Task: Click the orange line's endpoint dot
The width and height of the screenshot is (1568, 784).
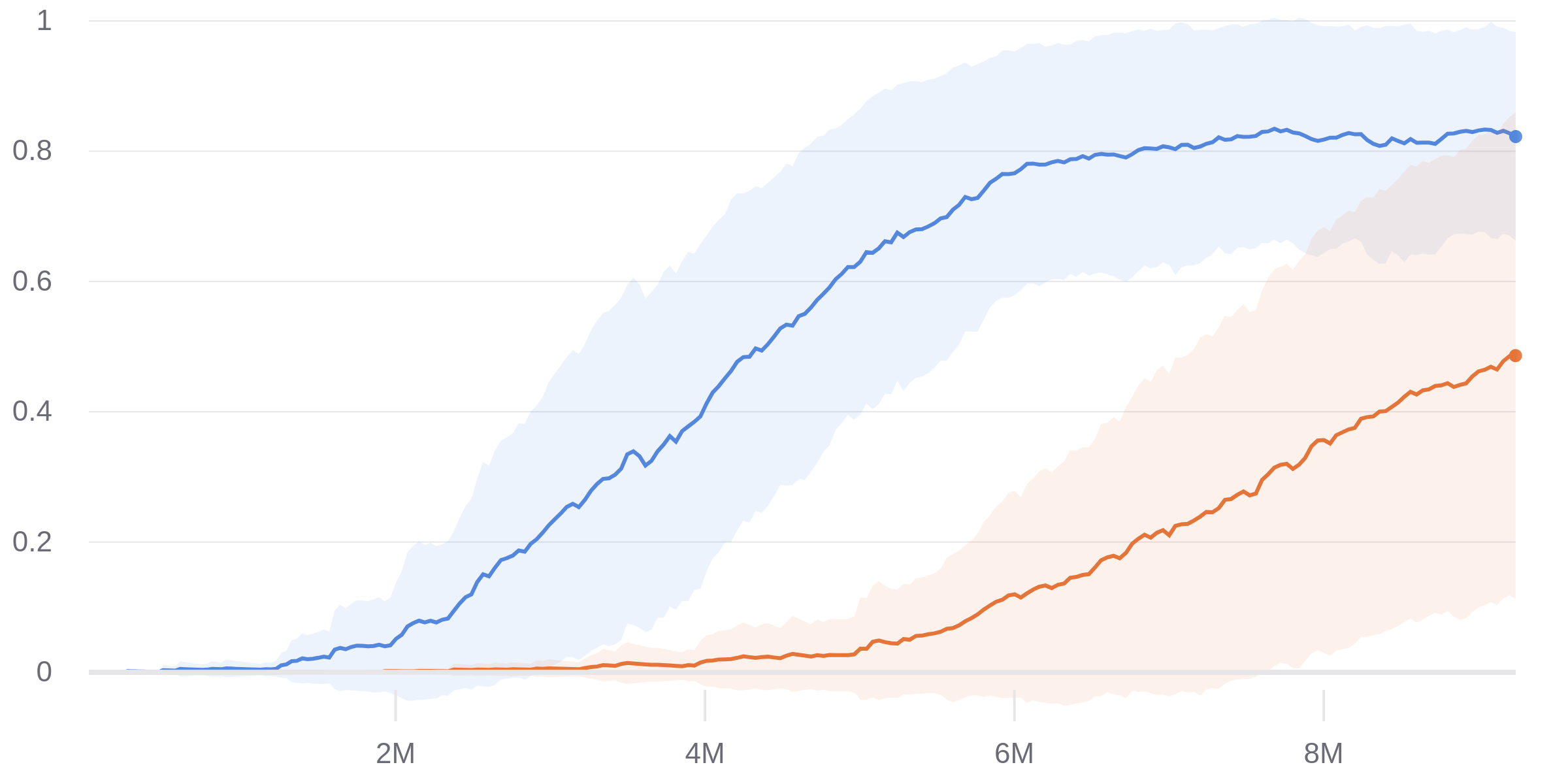Action: tap(1515, 355)
